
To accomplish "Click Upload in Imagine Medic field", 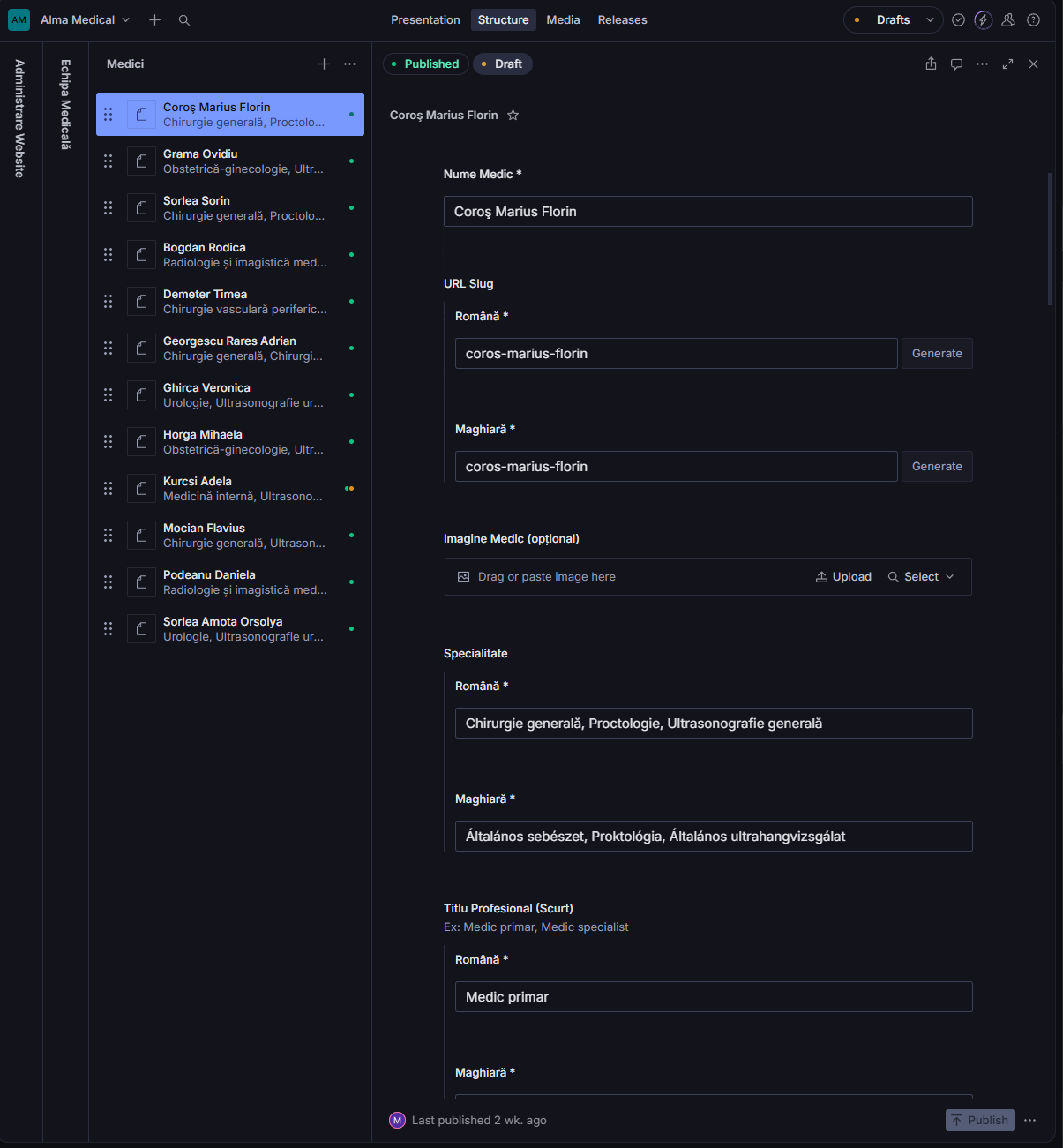I will point(843,577).
